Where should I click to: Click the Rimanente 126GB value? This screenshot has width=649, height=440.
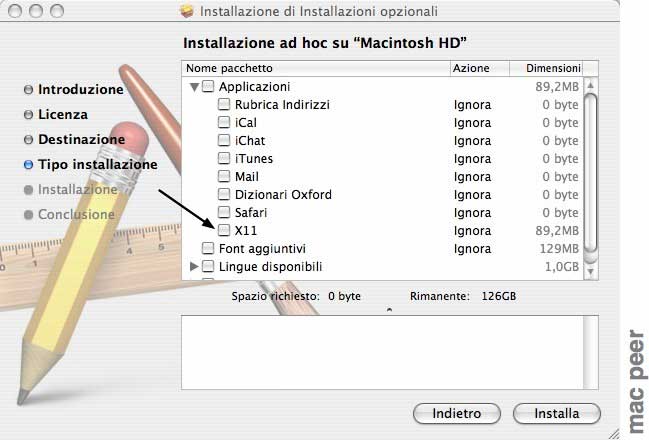[x=499, y=296]
